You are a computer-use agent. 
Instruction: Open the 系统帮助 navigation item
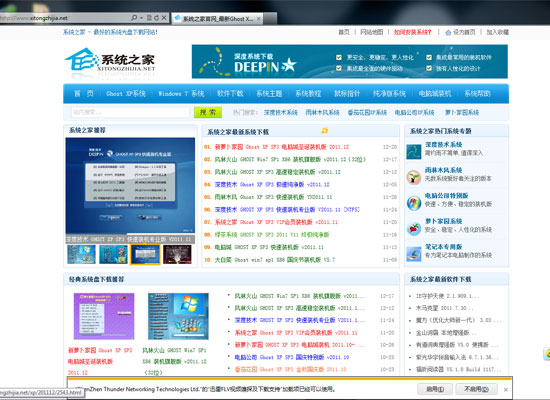477,93
